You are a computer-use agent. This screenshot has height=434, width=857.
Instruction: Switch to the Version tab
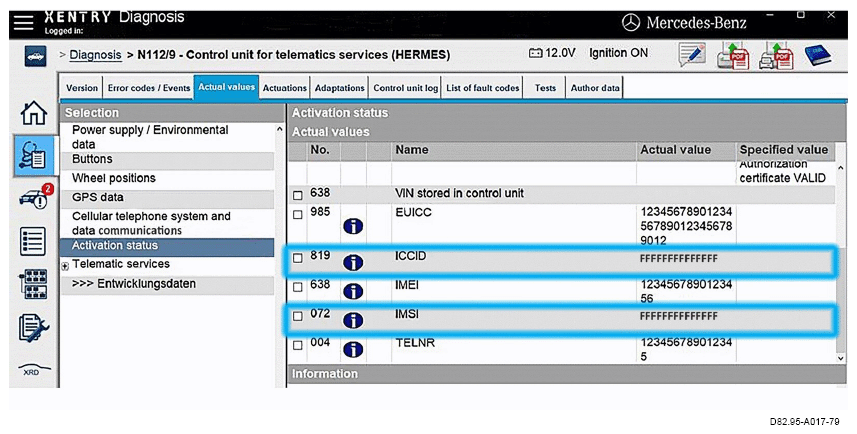81,88
